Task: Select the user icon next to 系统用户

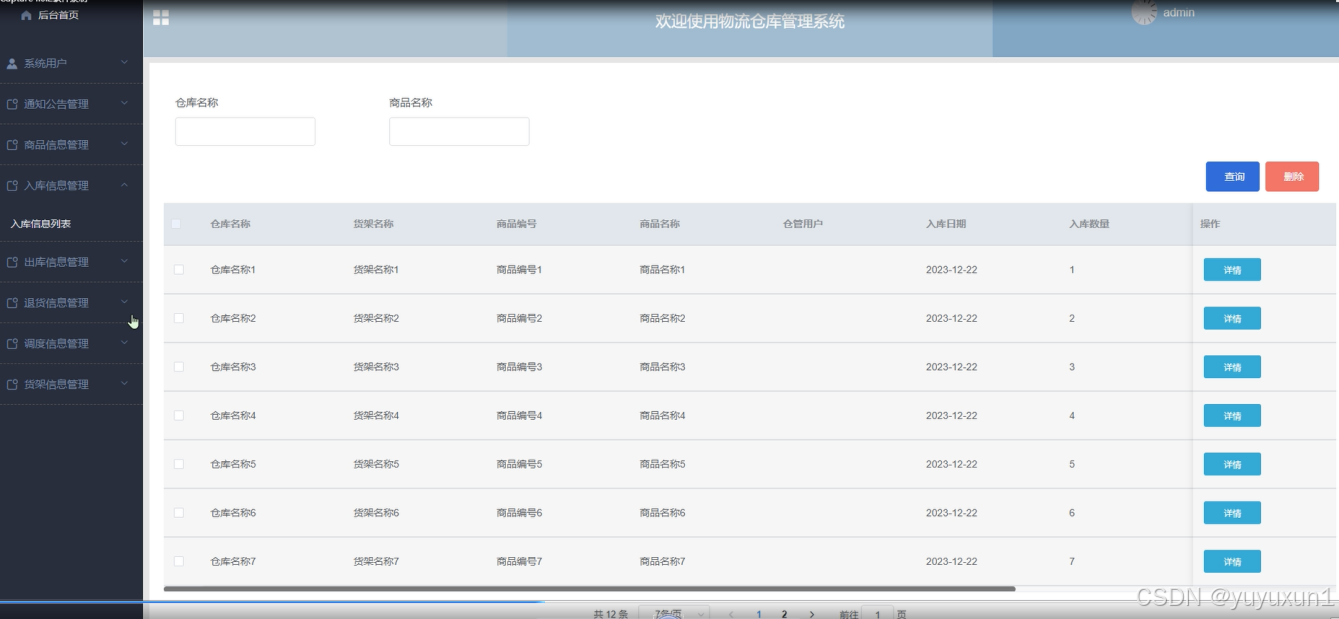Action: (x=10, y=62)
